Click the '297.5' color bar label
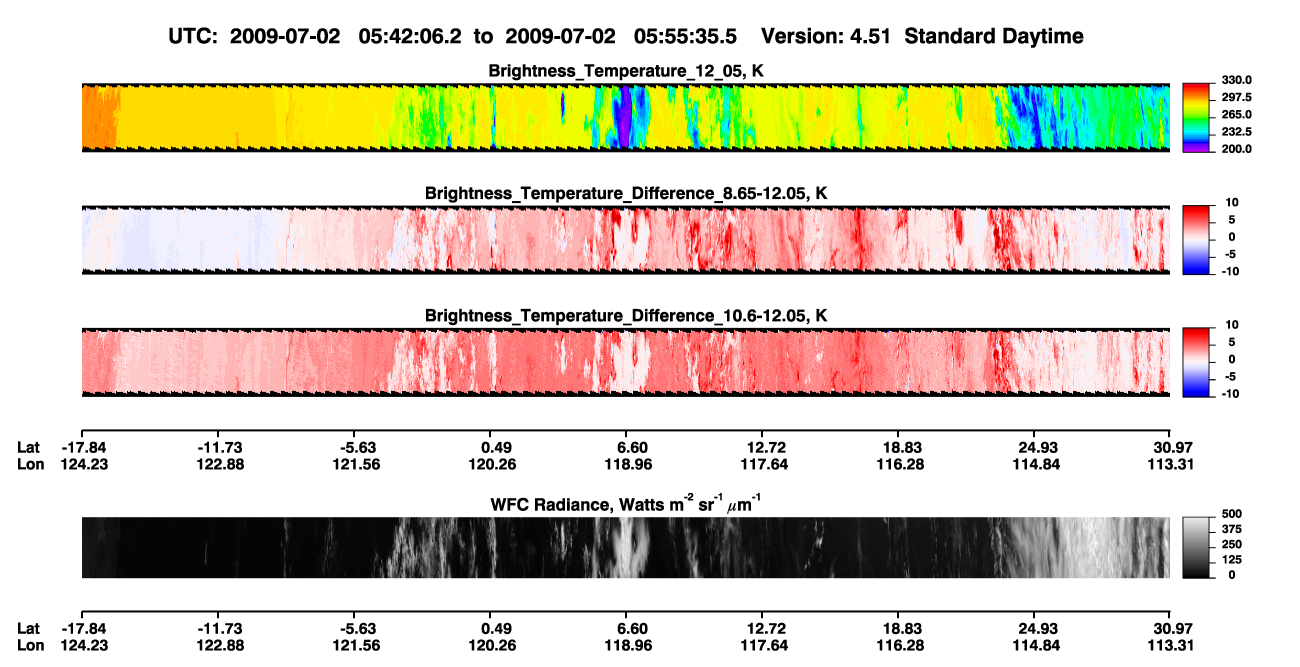 [x=1237, y=97]
